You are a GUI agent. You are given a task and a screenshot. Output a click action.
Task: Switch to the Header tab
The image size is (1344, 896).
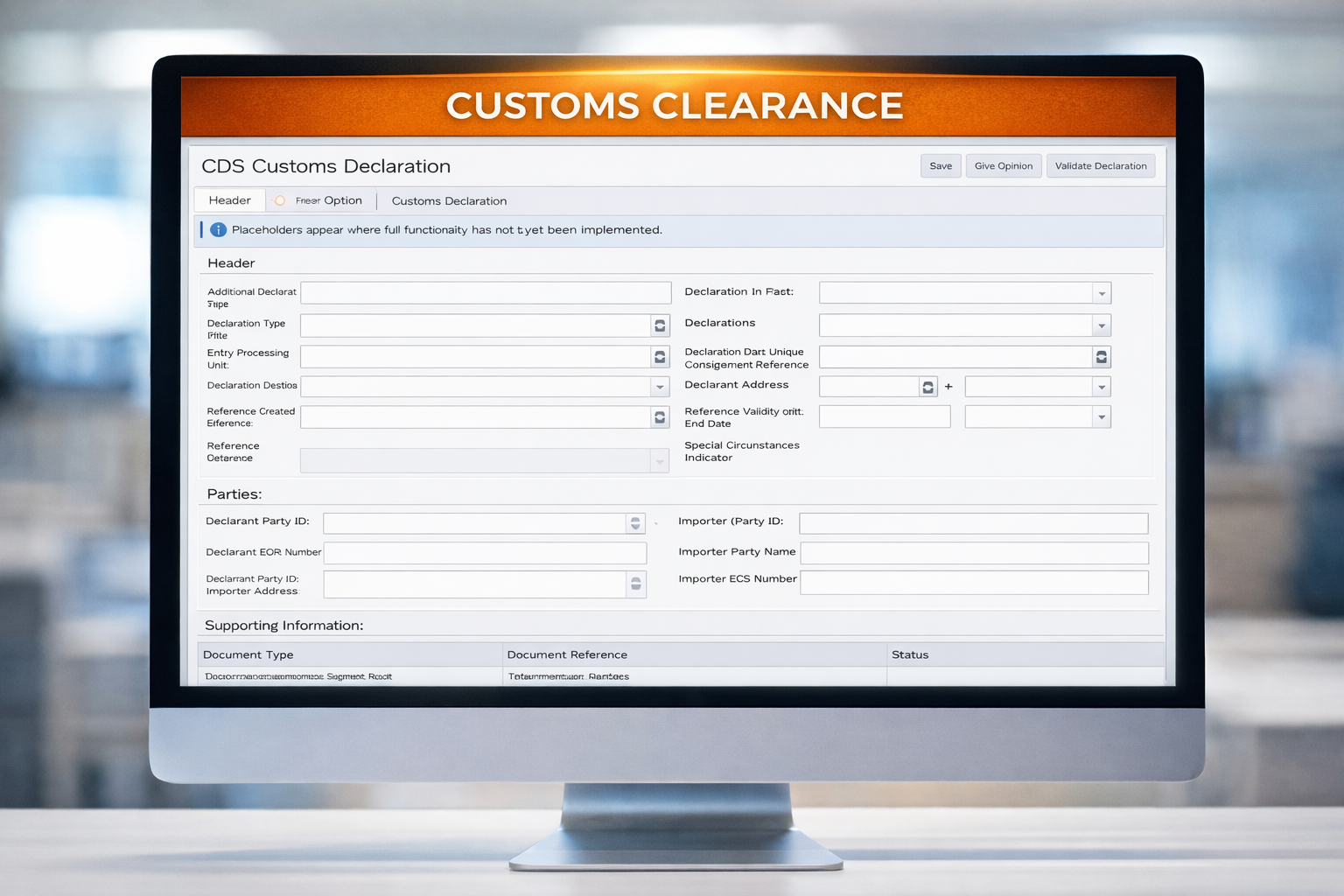click(228, 199)
